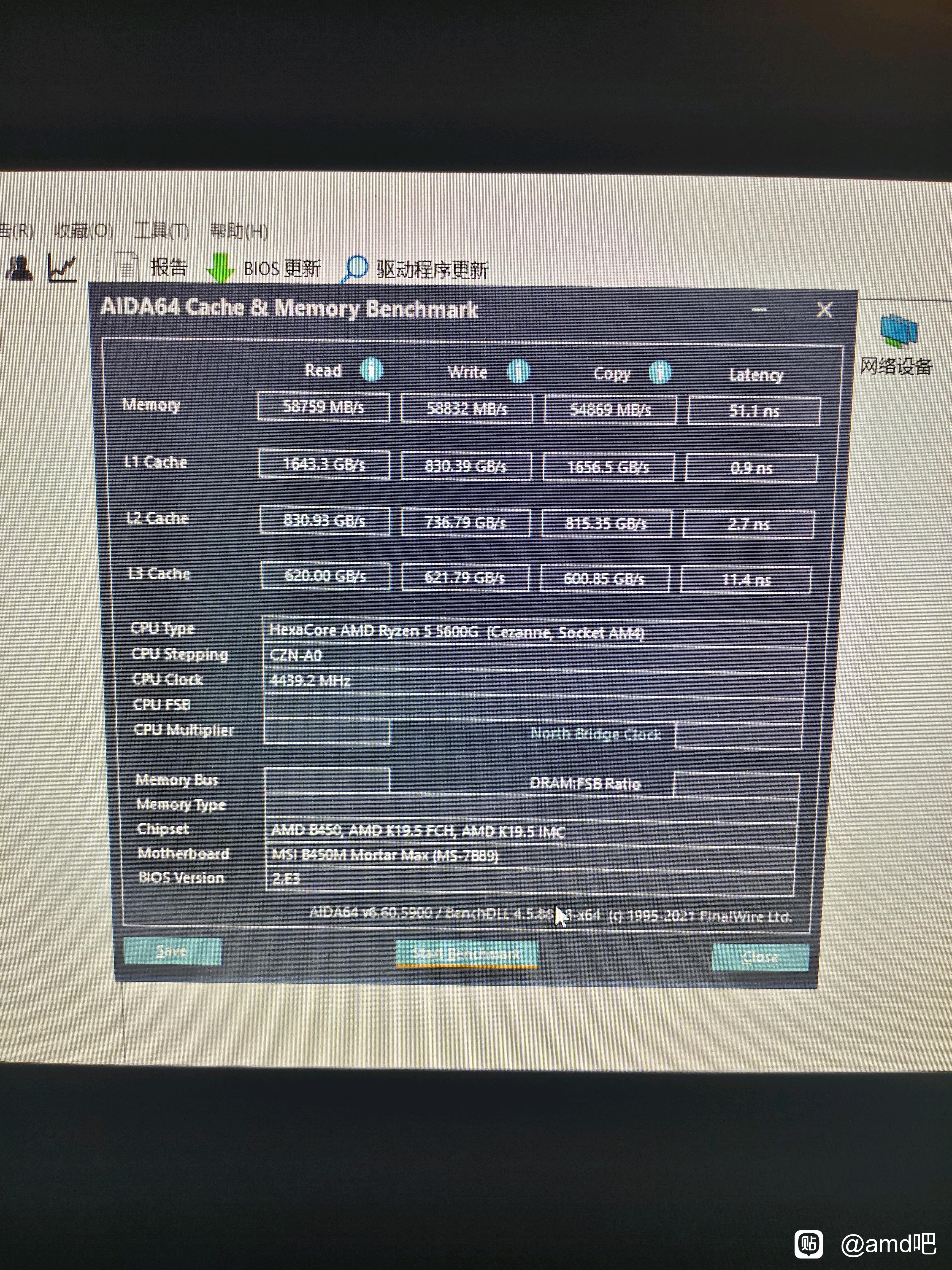Viewport: 952px width, 1270px height.
Task: Click the empty CPU Multiplier field
Action: (x=327, y=731)
